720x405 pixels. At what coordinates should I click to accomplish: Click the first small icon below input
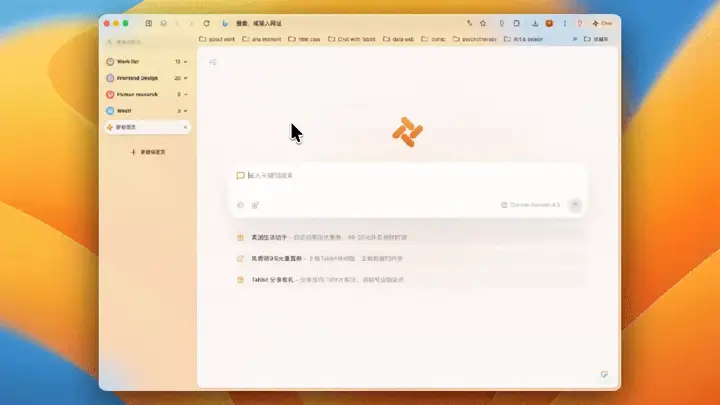click(240, 205)
